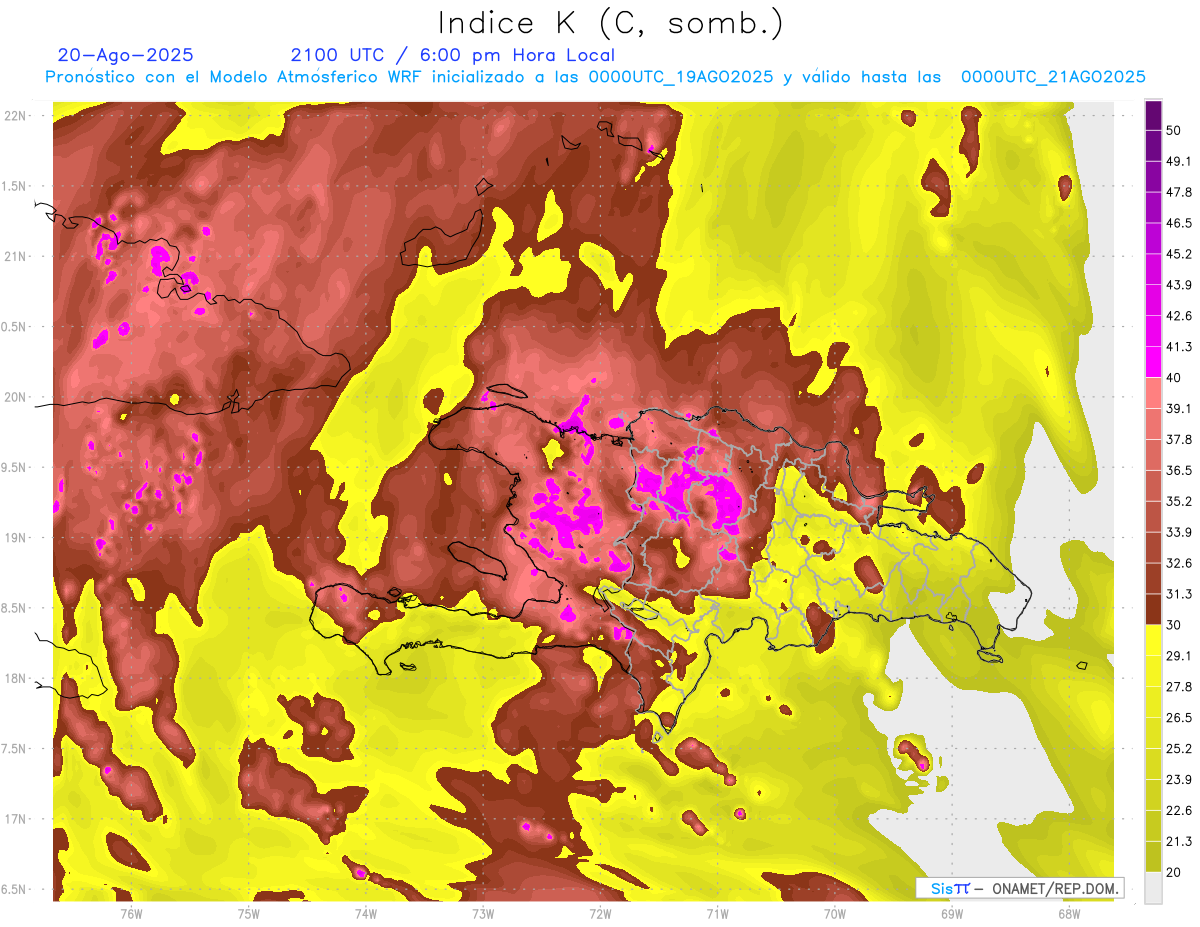This screenshot has height=927, width=1200.
Task: Click the colorbar value '20'
Action: pos(1174,872)
